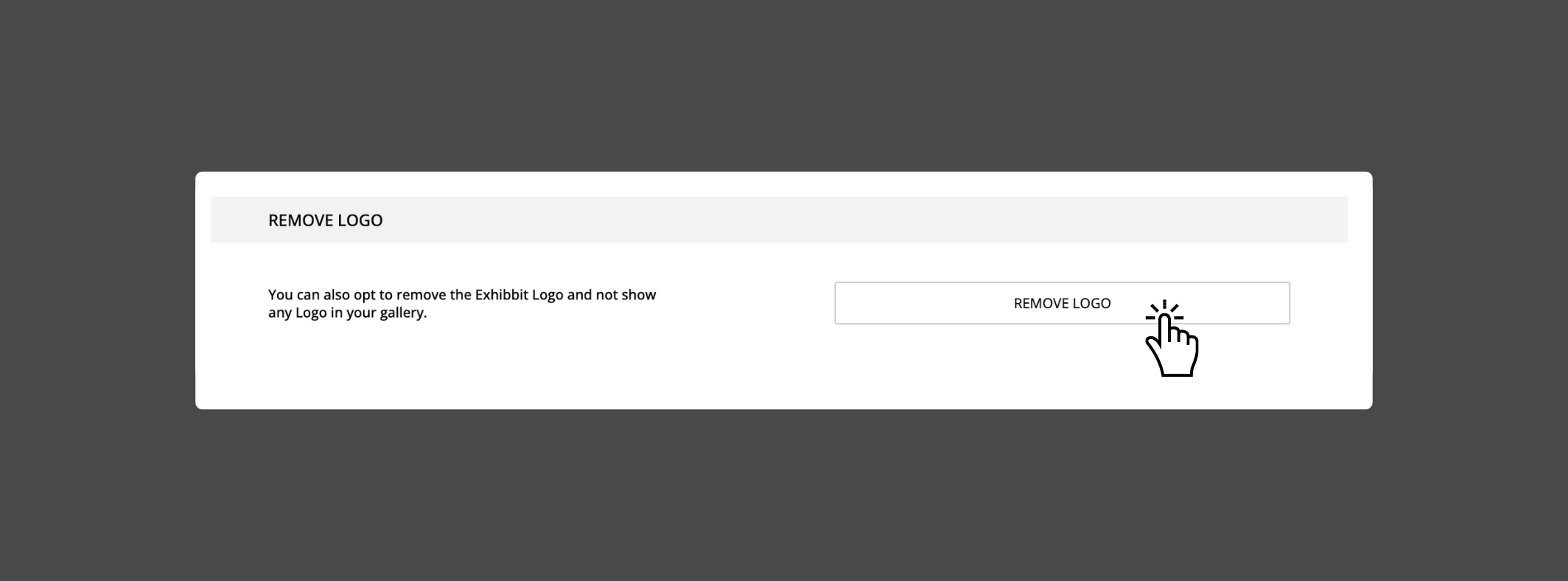This screenshot has height=581, width=1568.
Task: Click the right end of gray header bar
Action: point(1319,220)
